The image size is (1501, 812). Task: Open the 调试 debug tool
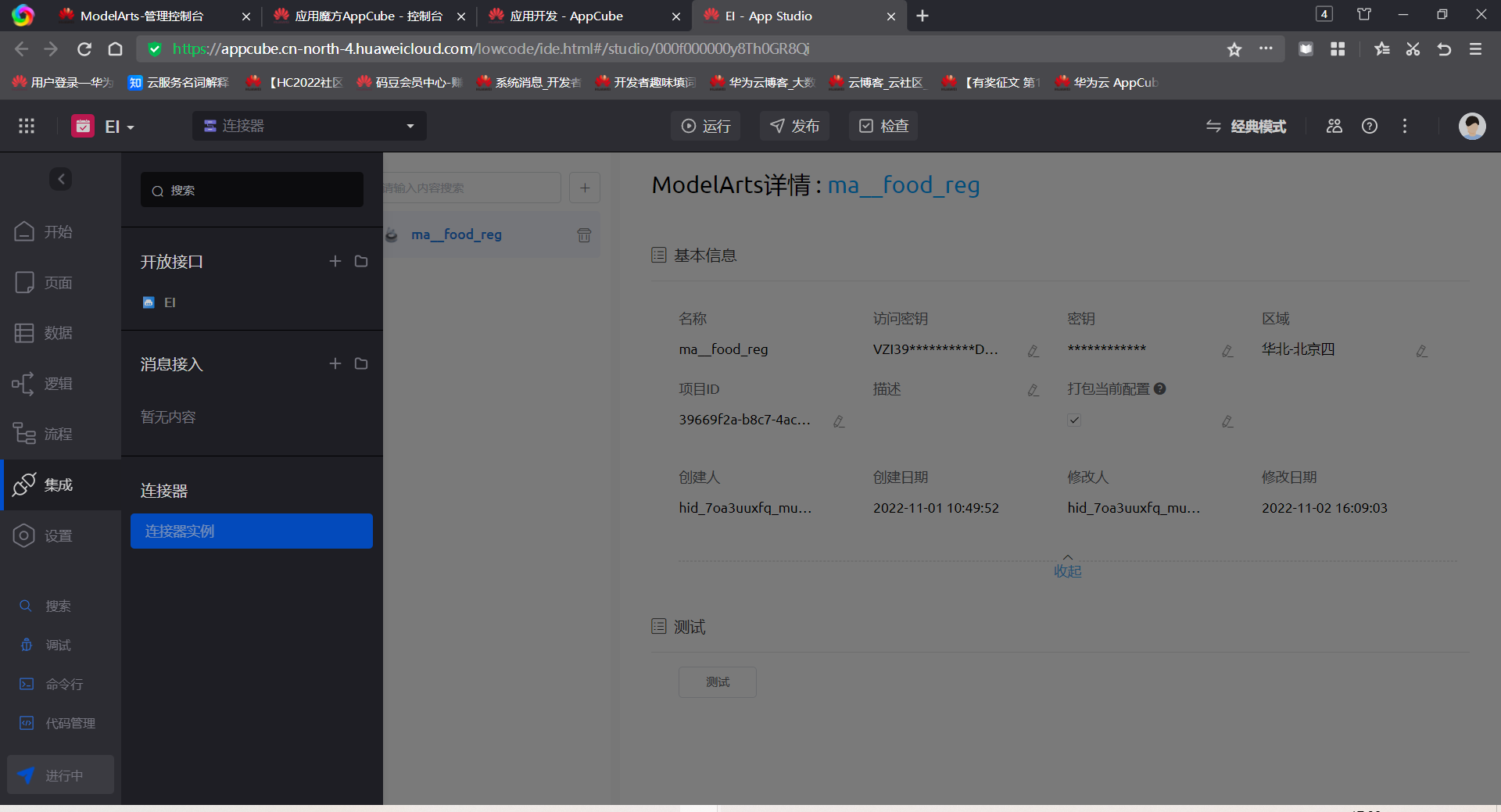(x=45, y=645)
